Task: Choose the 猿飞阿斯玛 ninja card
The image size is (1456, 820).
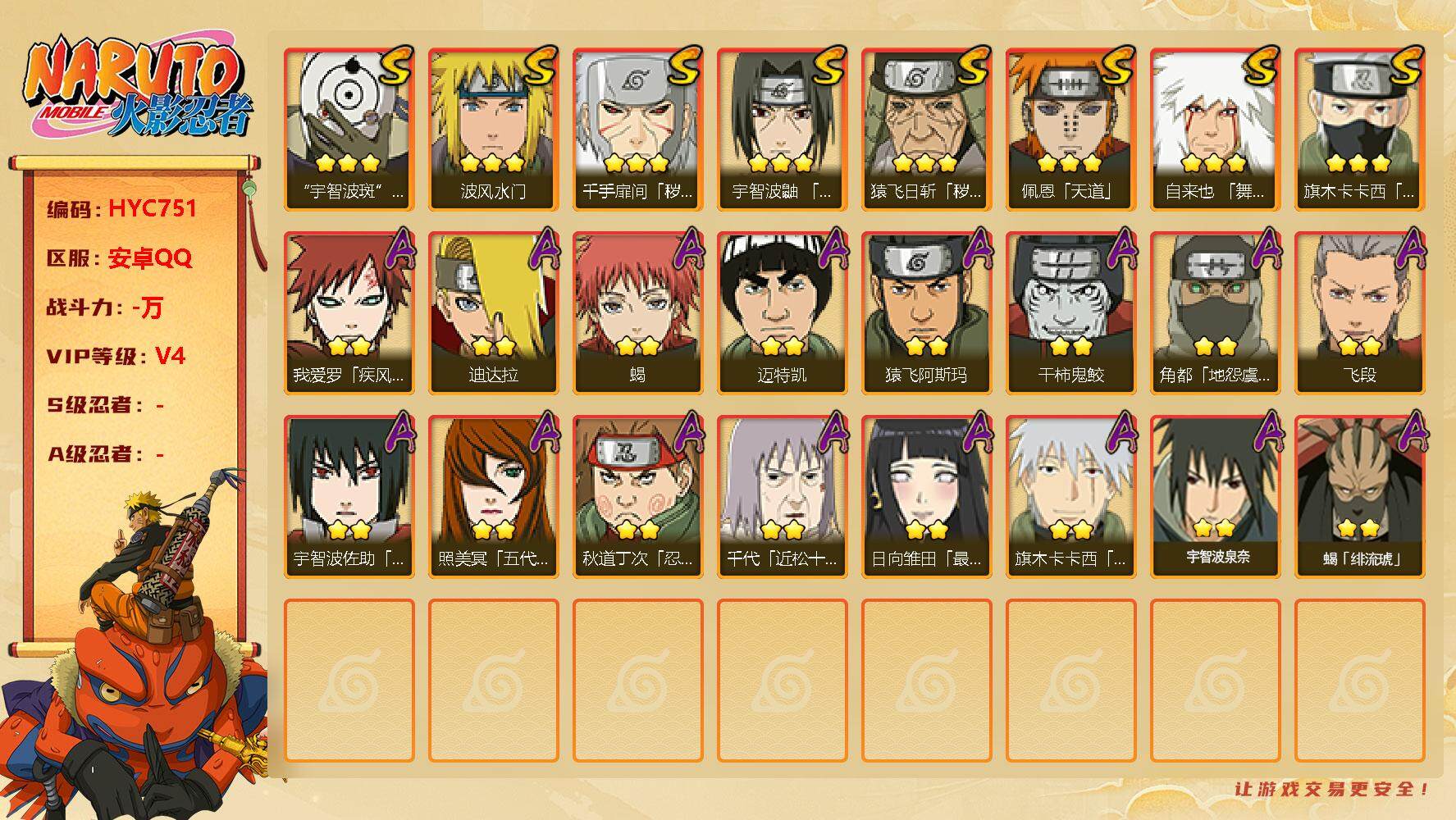Action: (926, 313)
